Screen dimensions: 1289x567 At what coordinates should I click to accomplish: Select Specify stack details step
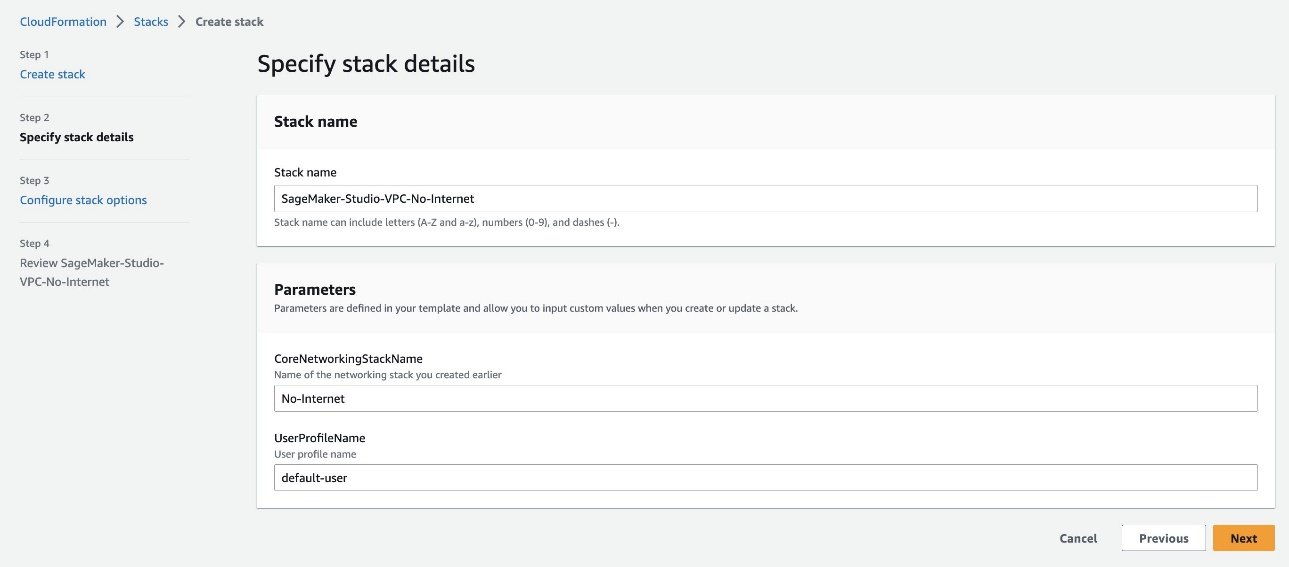pos(77,137)
